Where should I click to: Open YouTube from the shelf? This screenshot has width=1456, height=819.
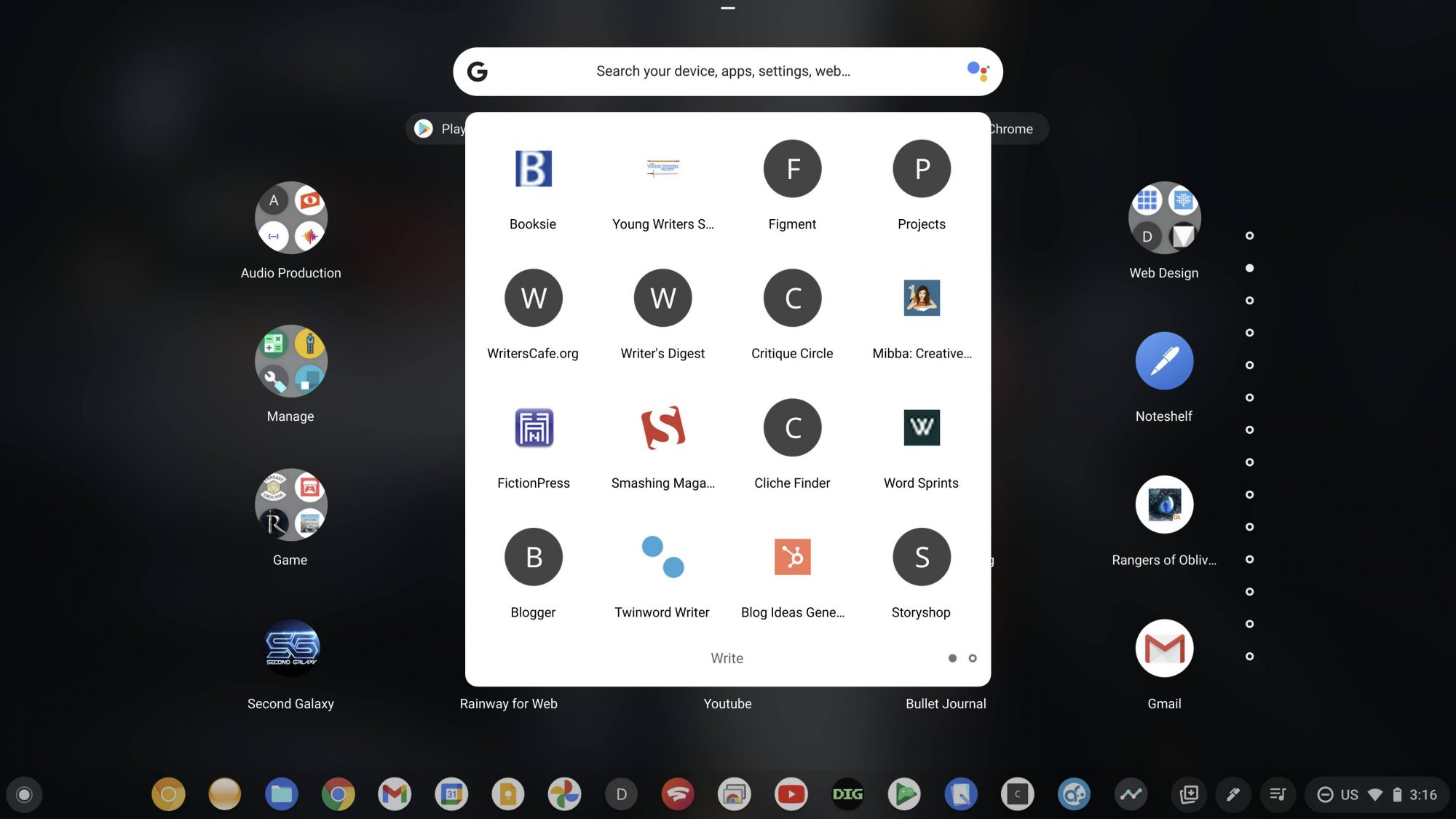tap(791, 794)
